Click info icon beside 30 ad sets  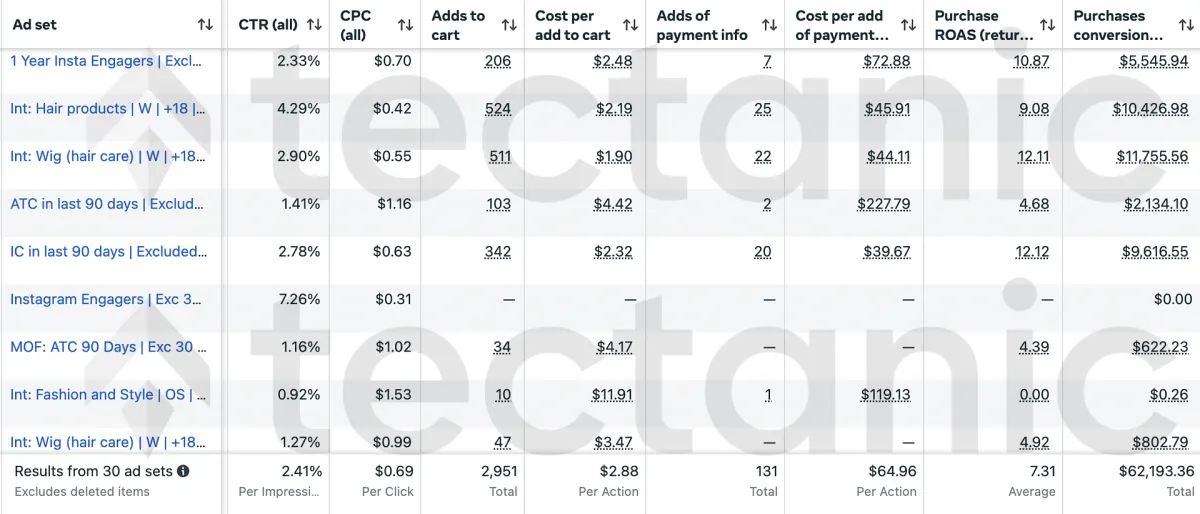click(x=184, y=471)
